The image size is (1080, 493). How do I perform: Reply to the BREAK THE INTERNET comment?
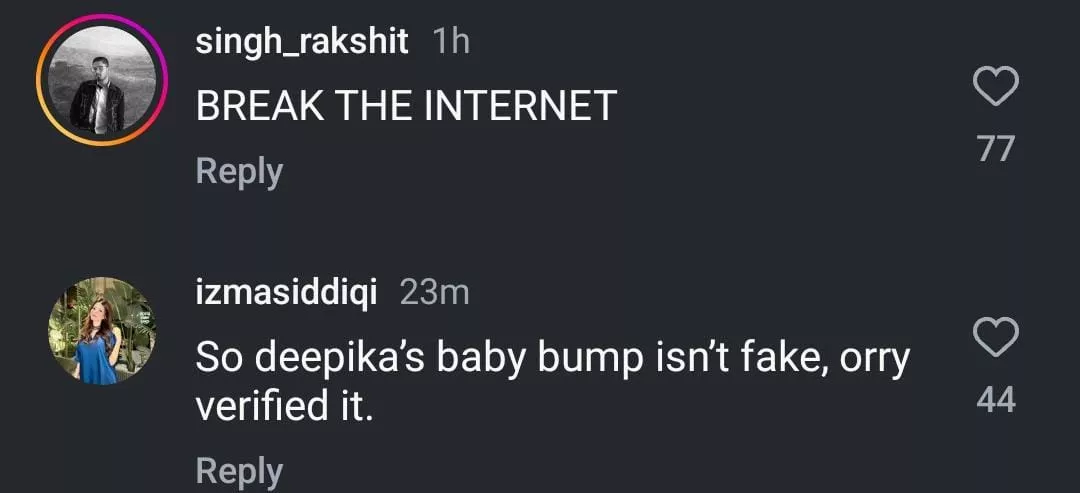pyautogui.click(x=239, y=171)
